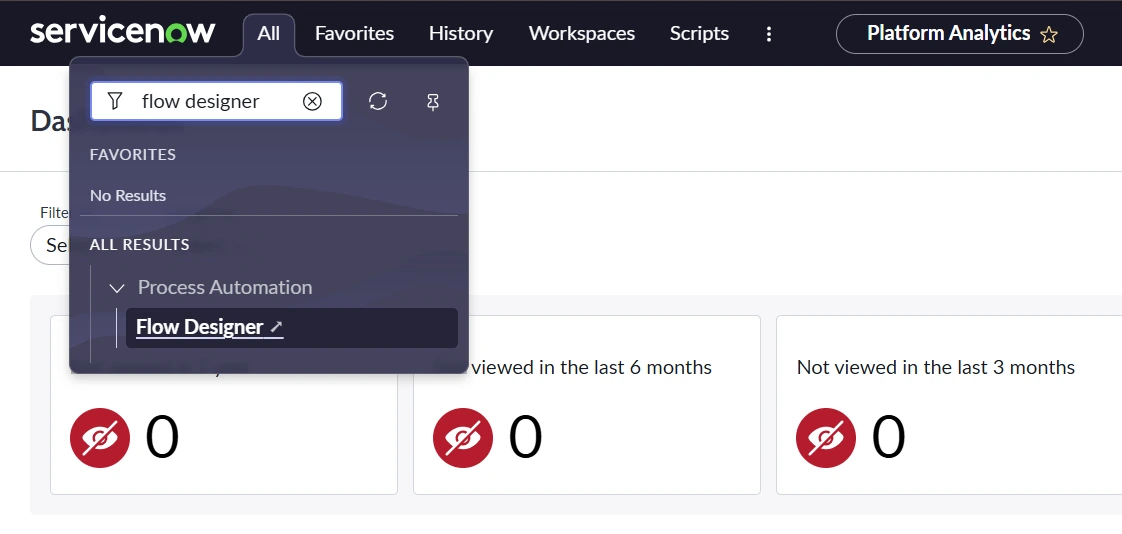Click the filter funnel icon in search box
The image size is (1122, 534).
114,101
